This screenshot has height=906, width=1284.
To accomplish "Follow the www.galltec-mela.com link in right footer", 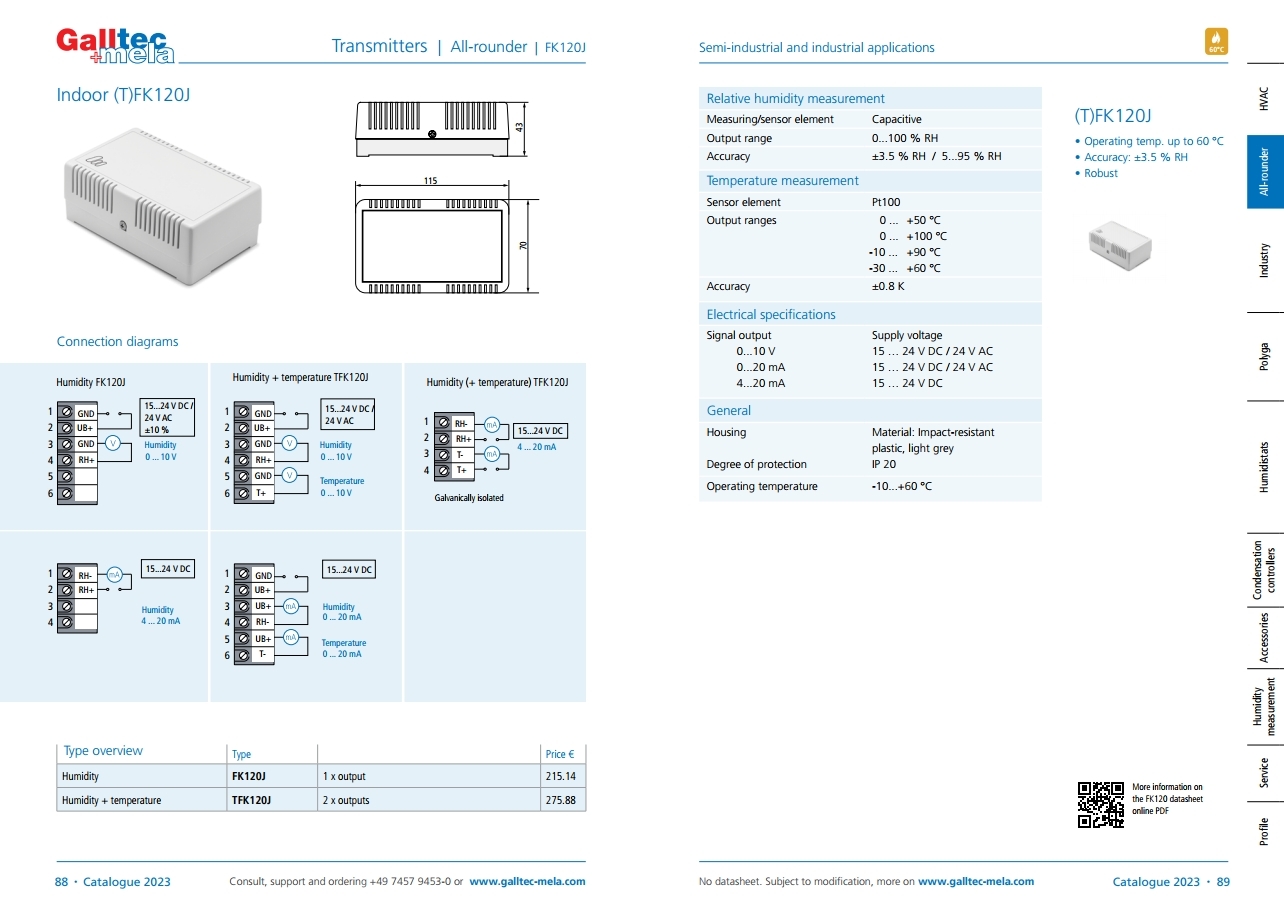I will tap(975, 881).
